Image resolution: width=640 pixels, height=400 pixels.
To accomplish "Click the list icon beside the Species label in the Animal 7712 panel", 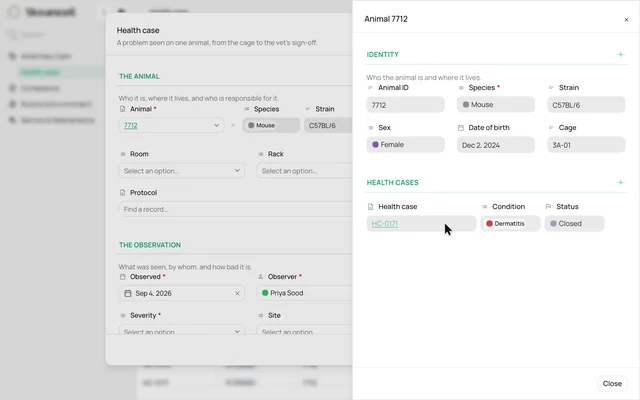I will pos(461,88).
